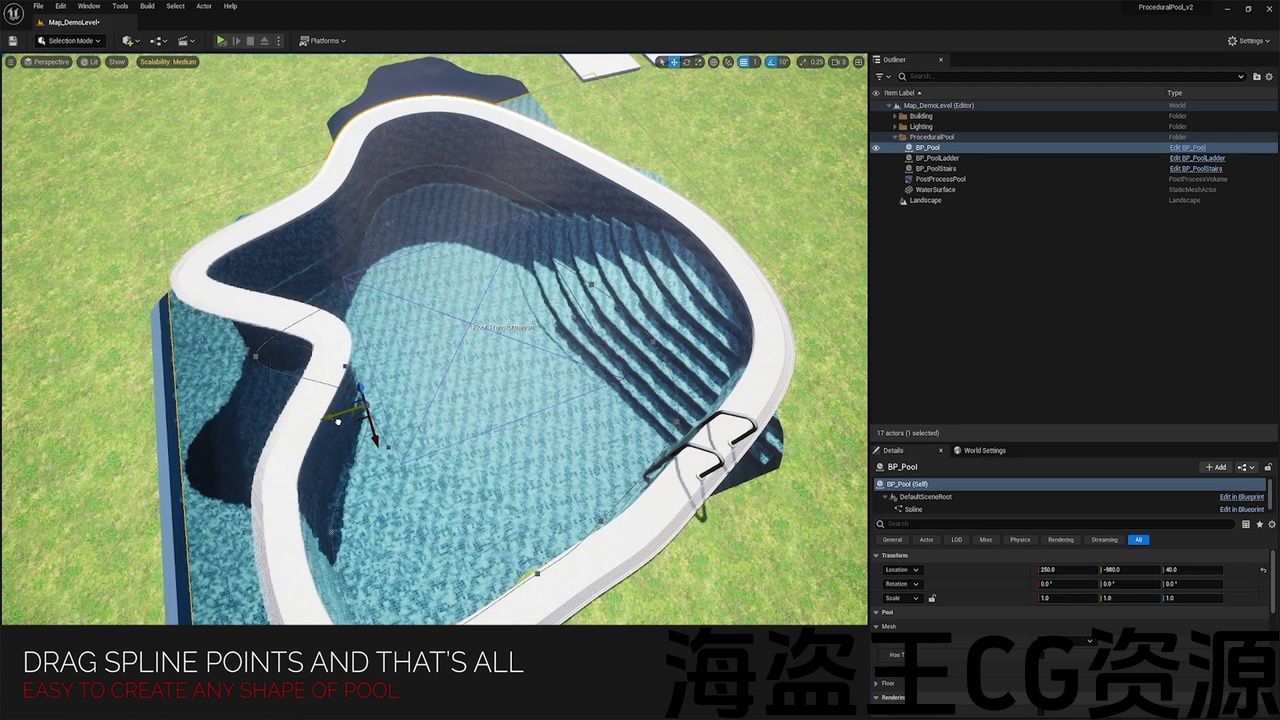This screenshot has width=1280, height=720.
Task: Select the Rendering filter in the Details panel
Action: tap(1060, 540)
